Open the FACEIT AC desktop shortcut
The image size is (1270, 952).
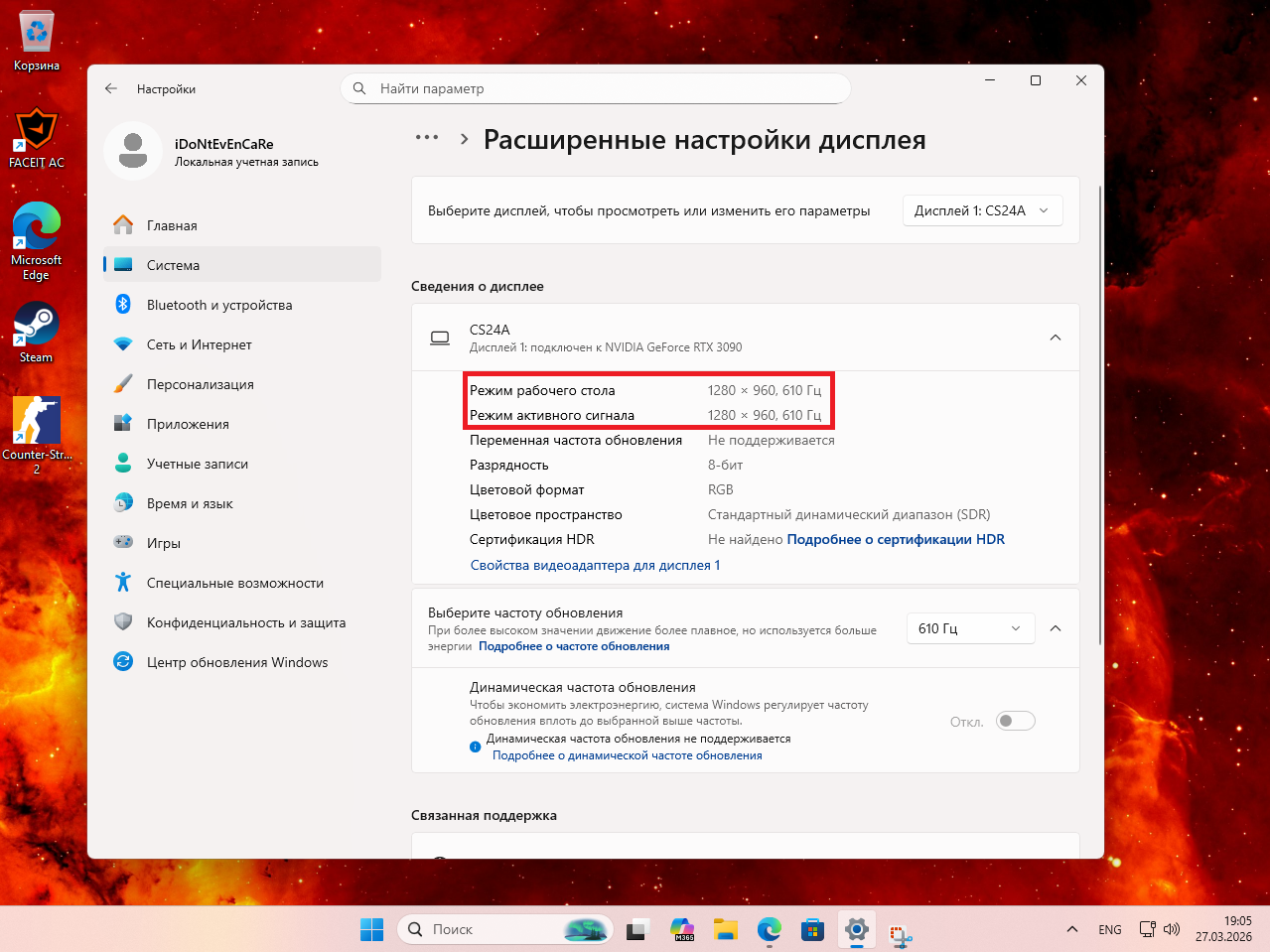pos(37,138)
